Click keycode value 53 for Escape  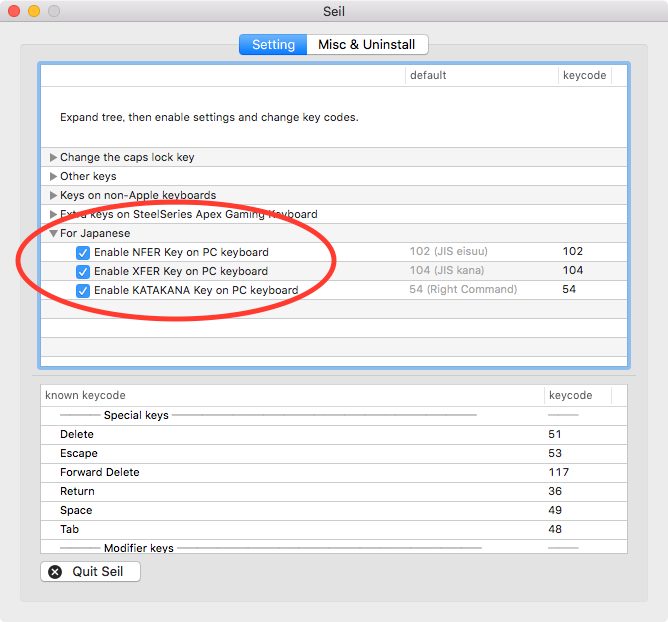(x=555, y=453)
